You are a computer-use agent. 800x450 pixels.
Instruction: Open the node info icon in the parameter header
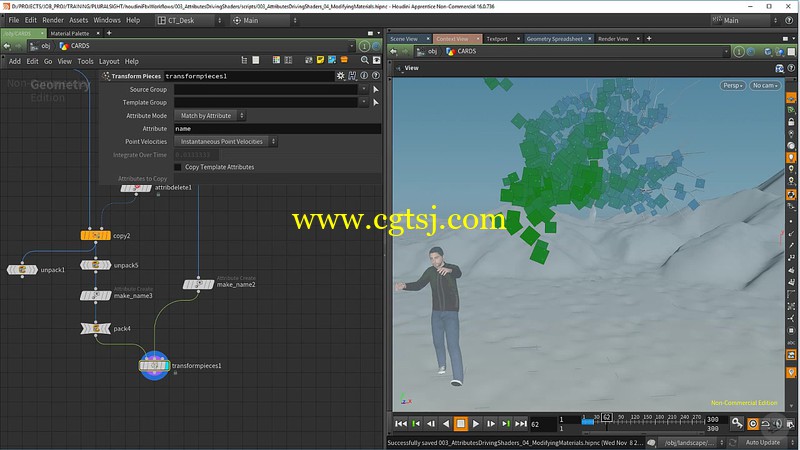(x=364, y=76)
